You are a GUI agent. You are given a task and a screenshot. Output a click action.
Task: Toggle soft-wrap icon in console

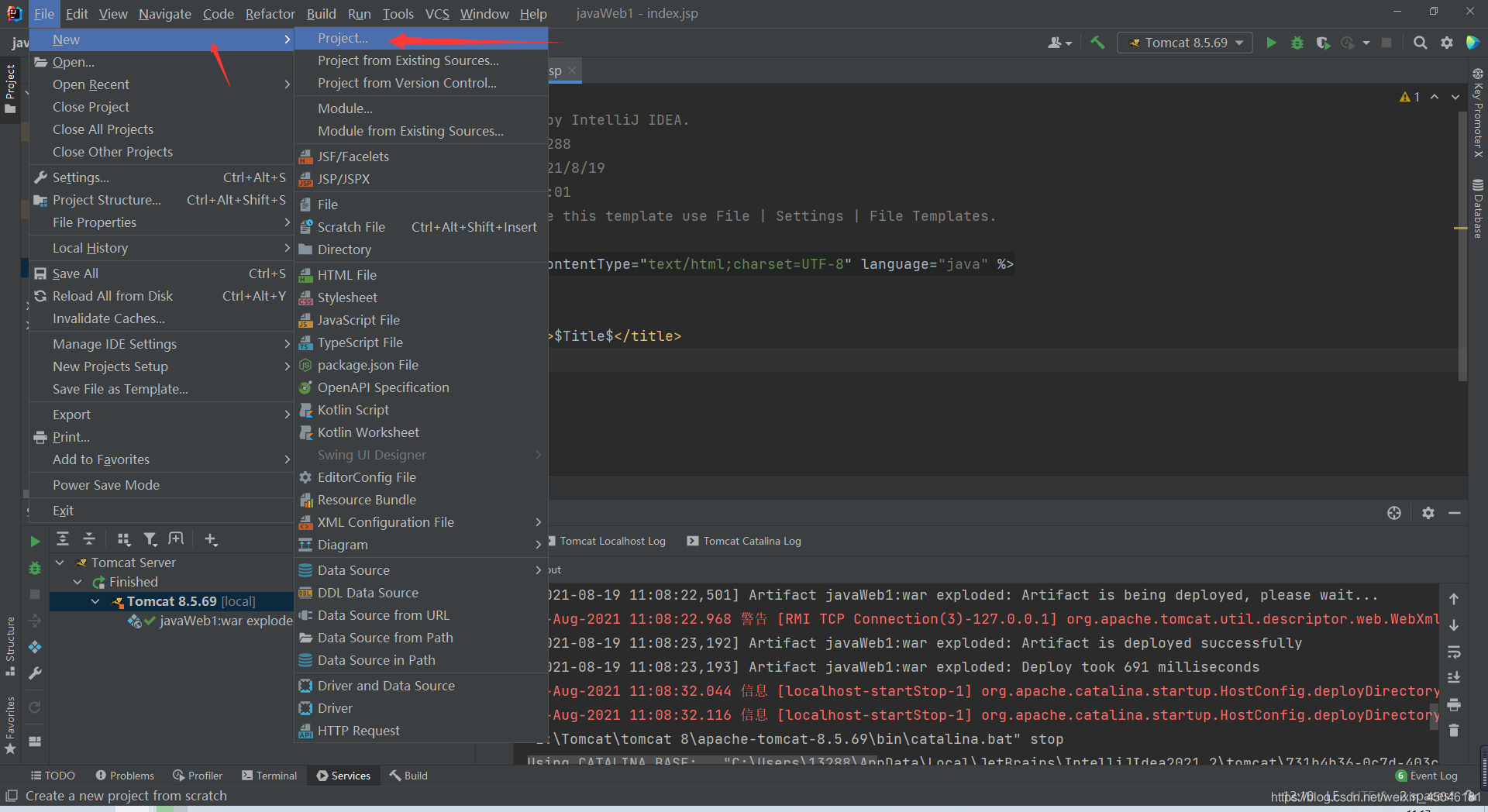[x=1454, y=652]
